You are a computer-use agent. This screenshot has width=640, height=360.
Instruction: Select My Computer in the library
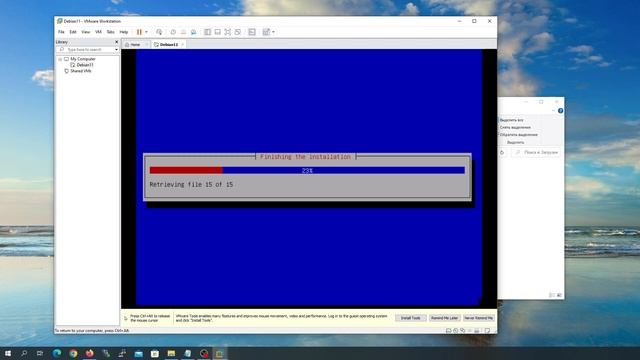coord(83,59)
